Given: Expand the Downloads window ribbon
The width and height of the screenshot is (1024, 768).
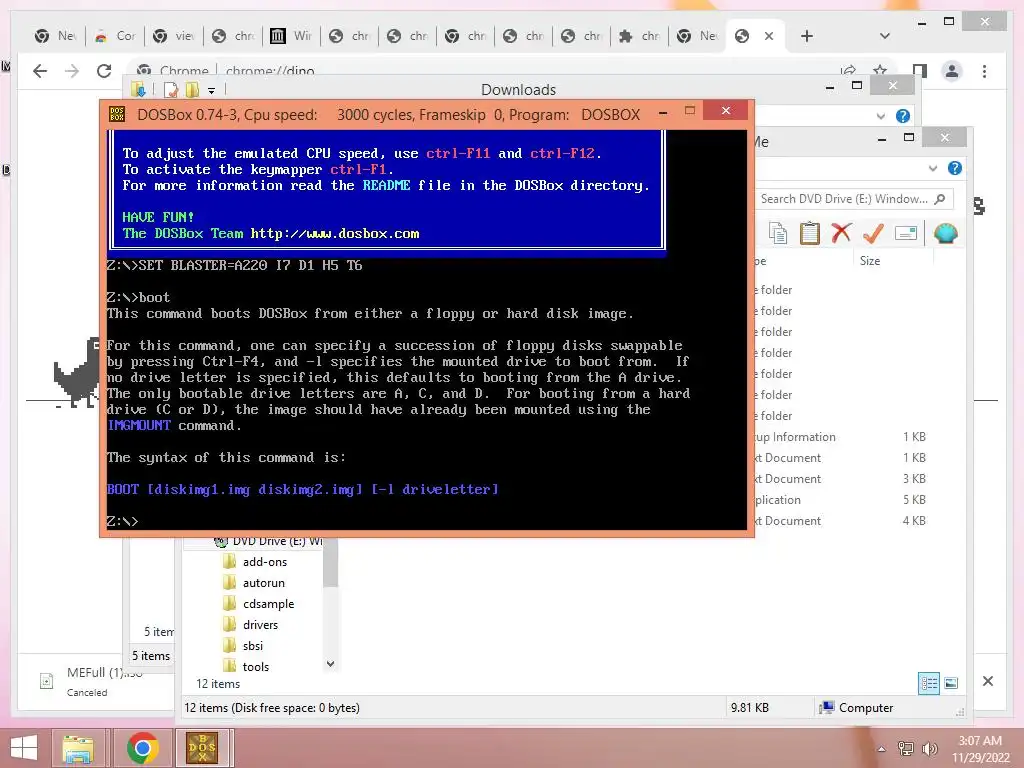Looking at the screenshot, I should coord(880,116).
